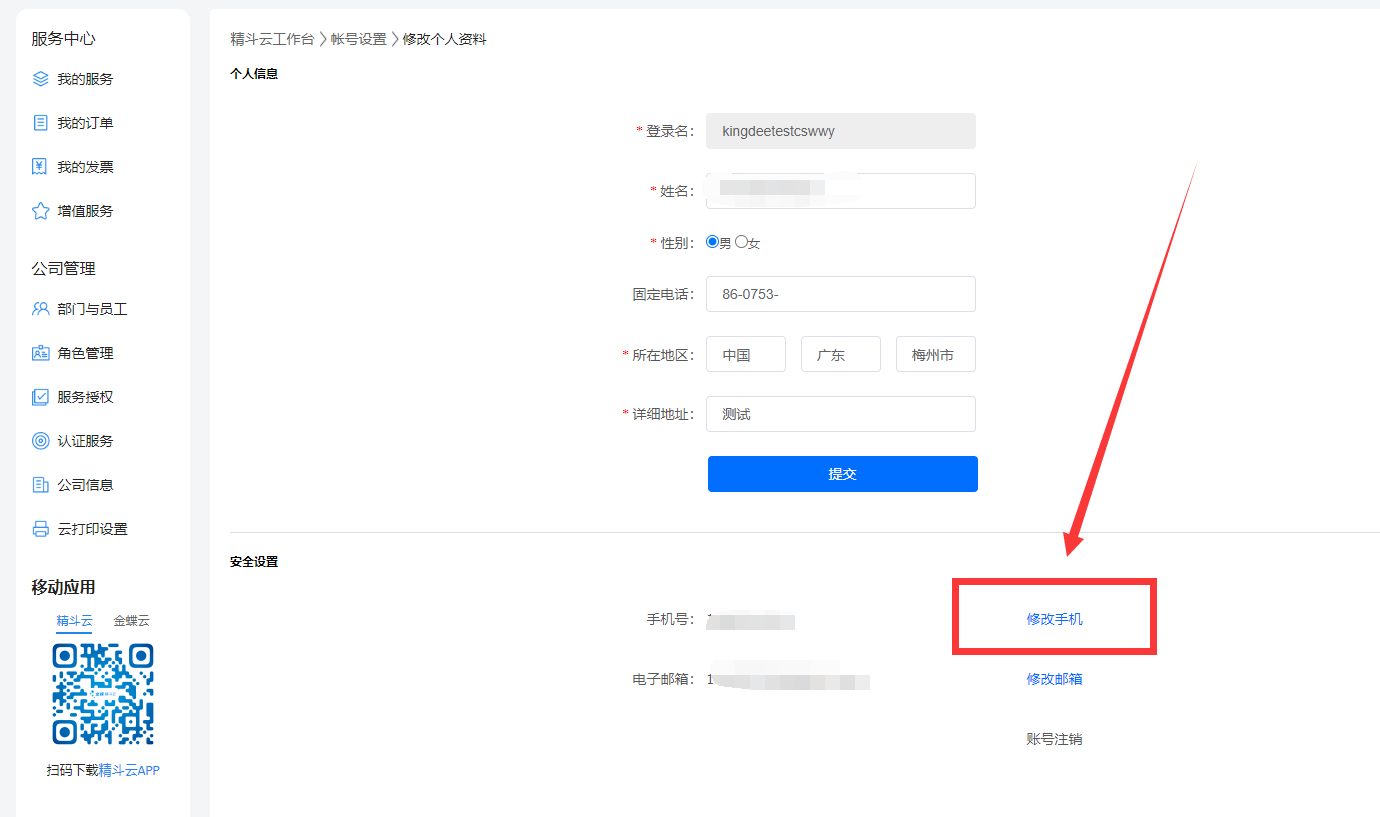The height and width of the screenshot is (817, 1380).
Task: Click the 我的订单 document icon
Action: point(40,122)
